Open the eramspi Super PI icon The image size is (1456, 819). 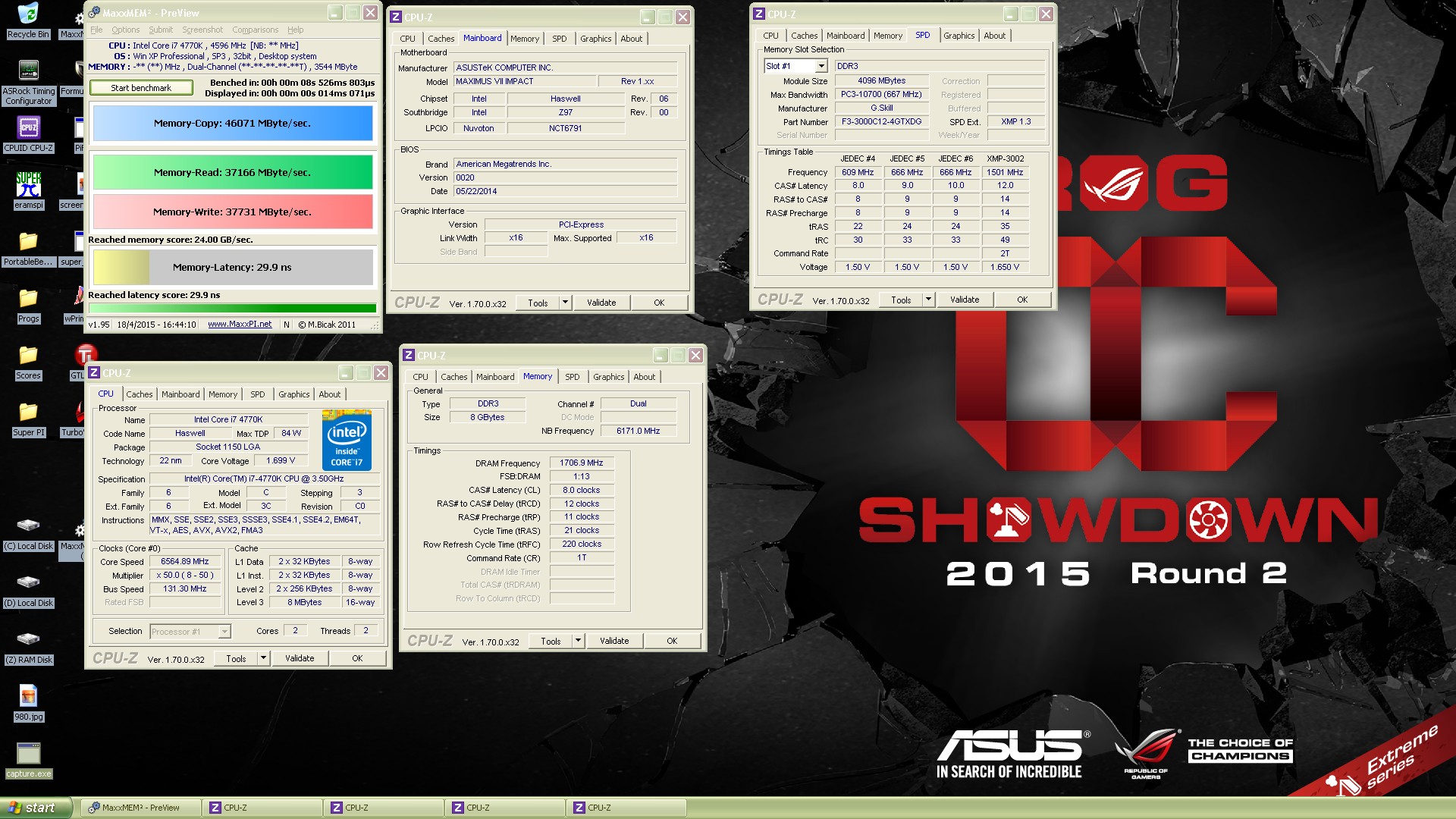(28, 190)
